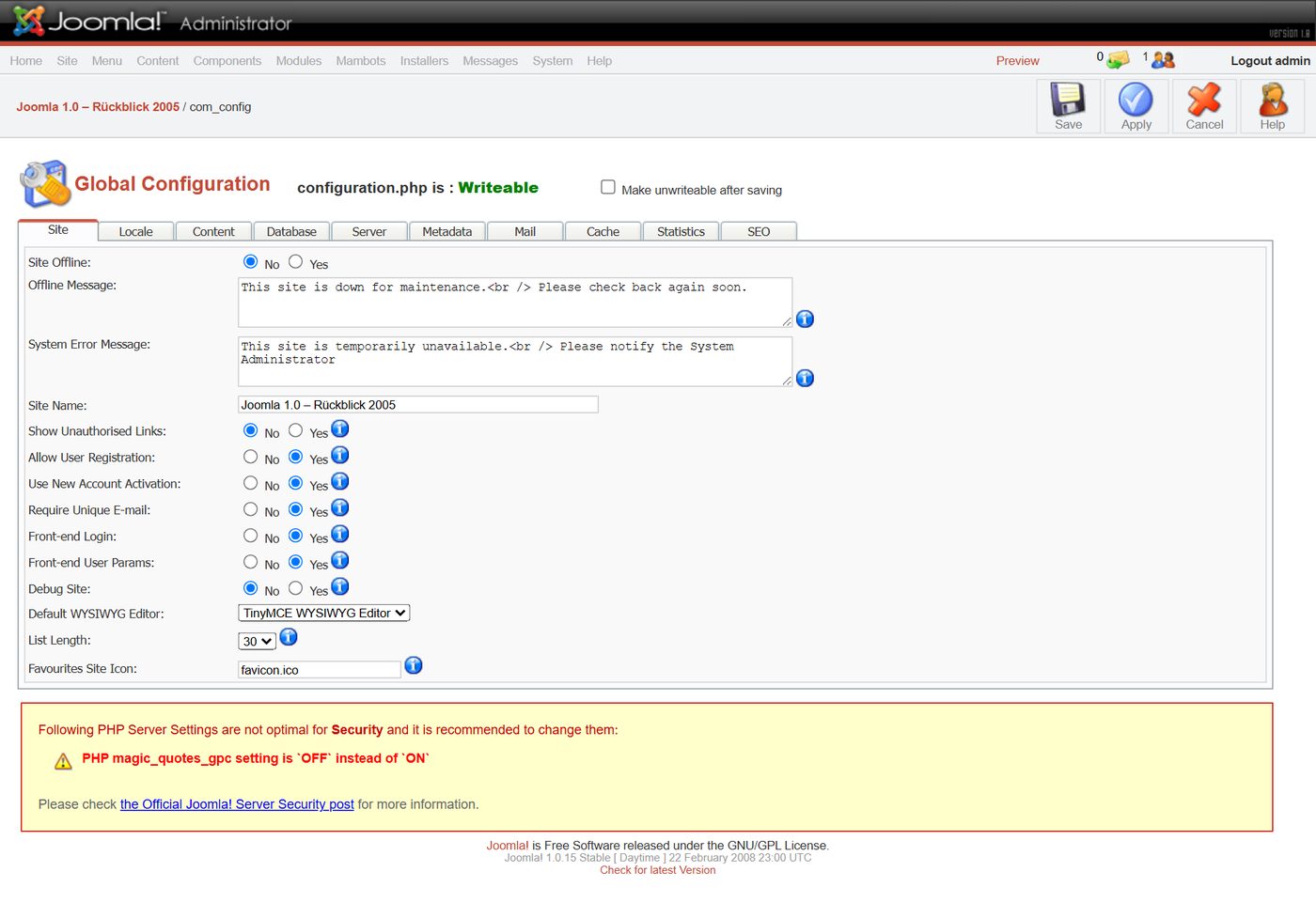
Task: Click info icon for New Account Activation
Action: pyautogui.click(x=340, y=481)
